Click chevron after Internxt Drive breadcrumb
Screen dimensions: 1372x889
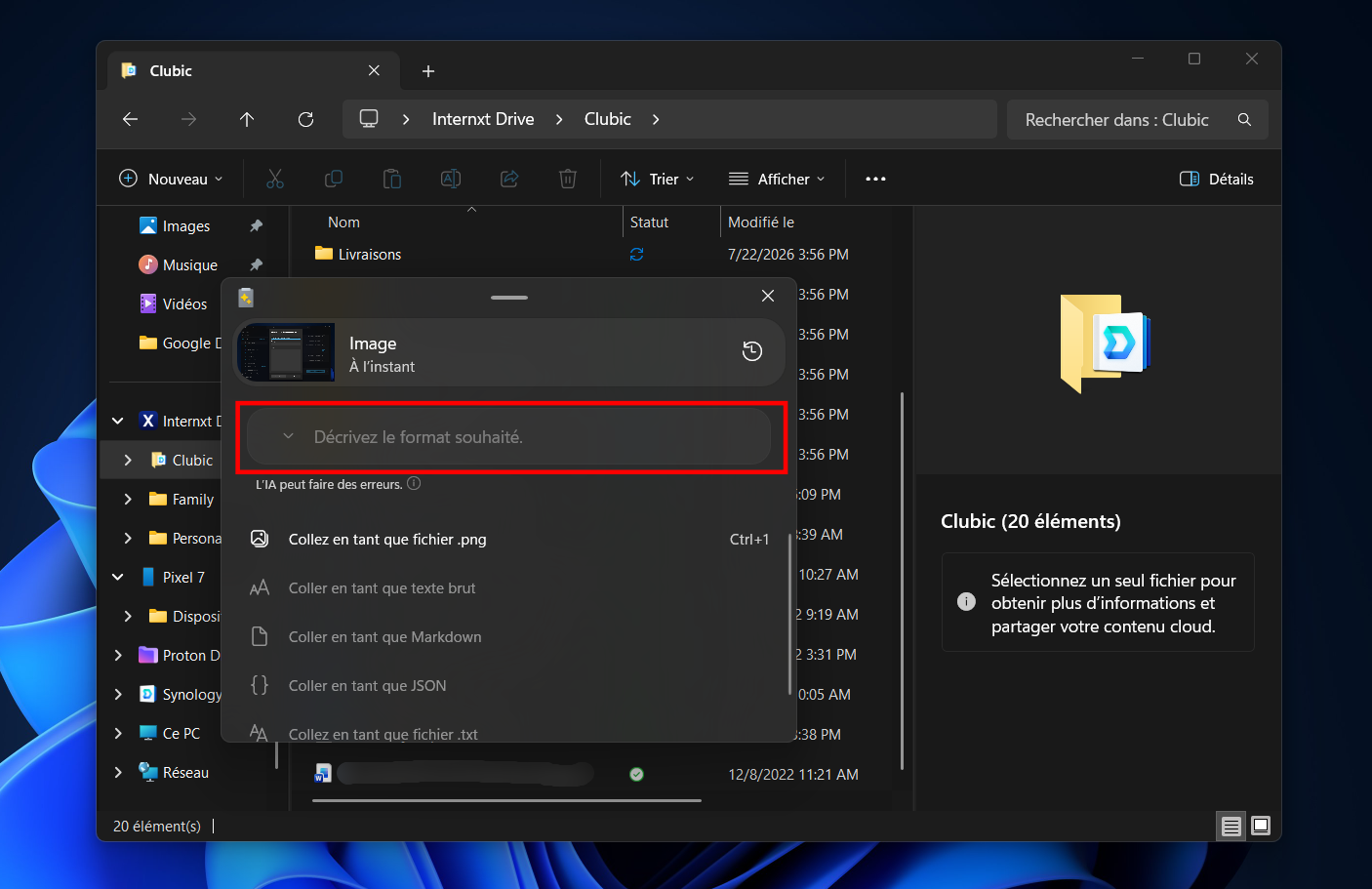[559, 119]
